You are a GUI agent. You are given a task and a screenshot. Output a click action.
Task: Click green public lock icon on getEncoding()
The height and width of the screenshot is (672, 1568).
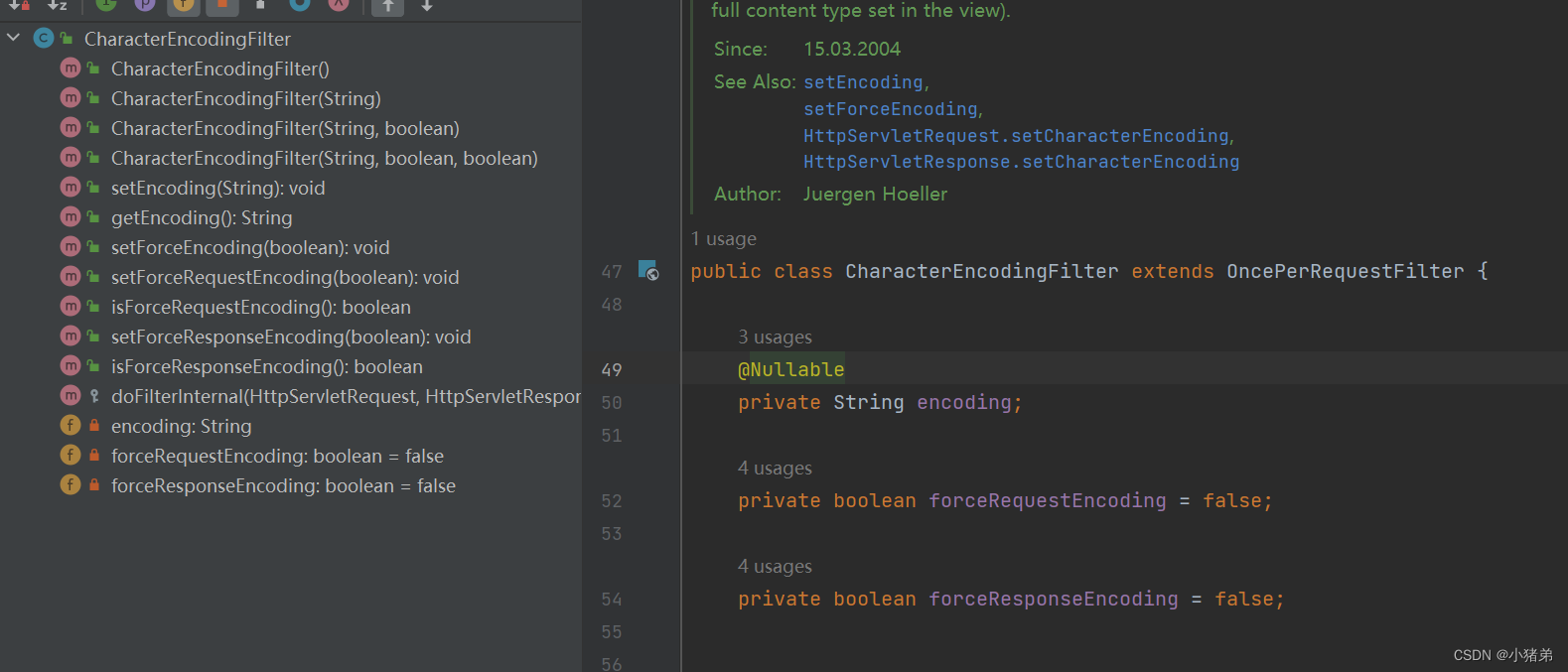click(x=93, y=216)
